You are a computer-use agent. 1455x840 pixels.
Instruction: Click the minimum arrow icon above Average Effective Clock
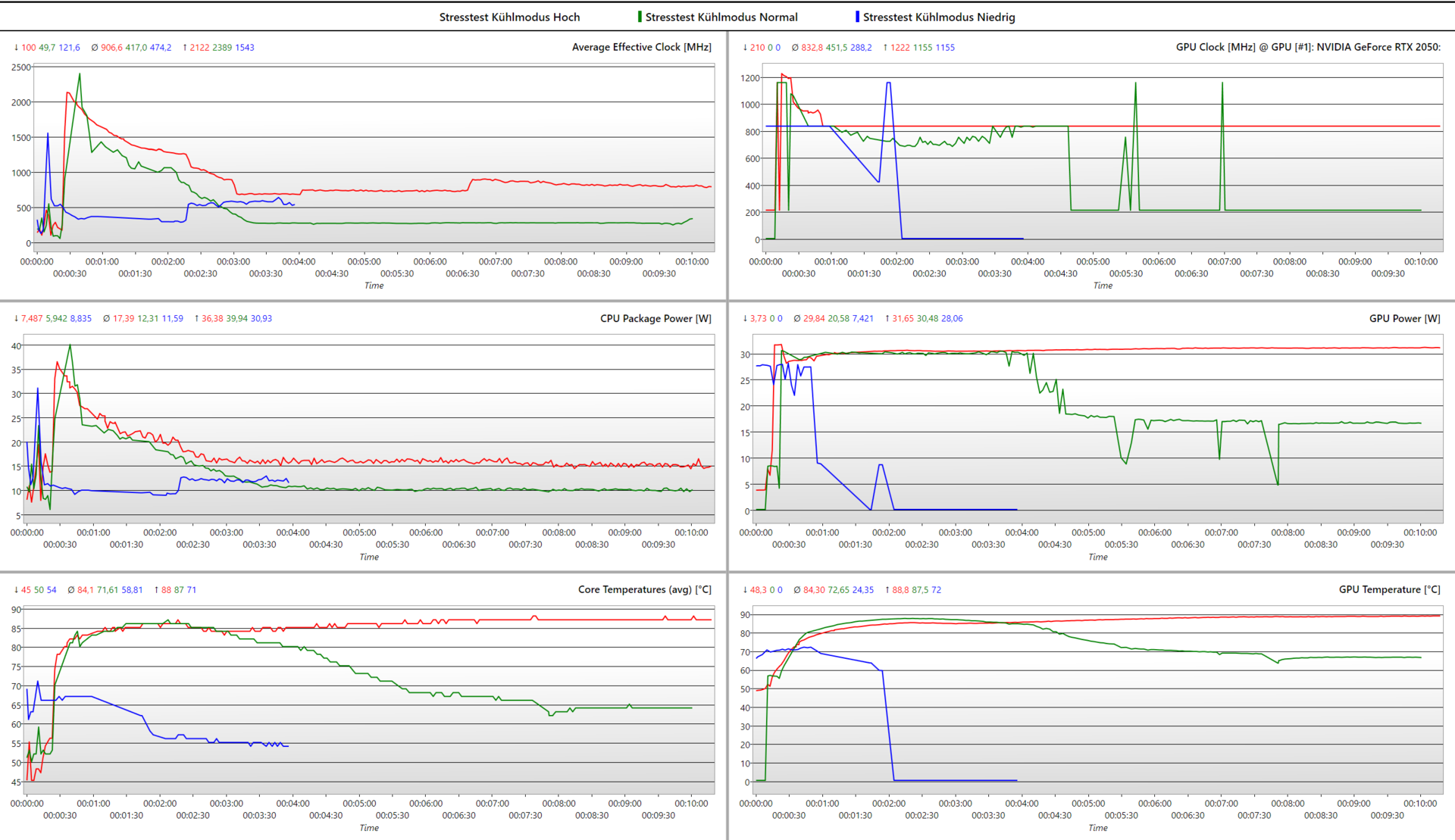point(16,48)
